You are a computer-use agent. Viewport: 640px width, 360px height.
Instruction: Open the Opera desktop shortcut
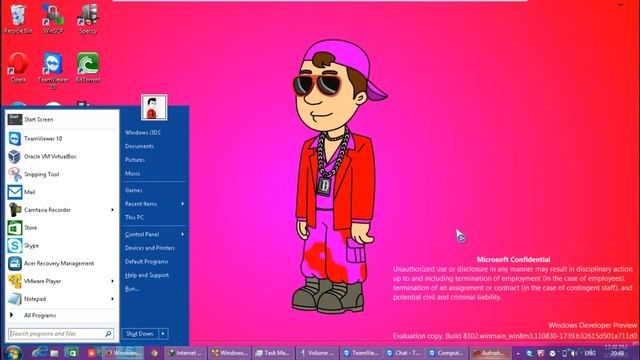click(18, 68)
